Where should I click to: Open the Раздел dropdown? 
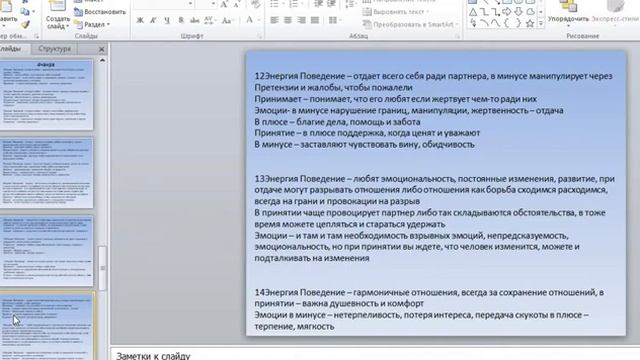tap(92, 24)
